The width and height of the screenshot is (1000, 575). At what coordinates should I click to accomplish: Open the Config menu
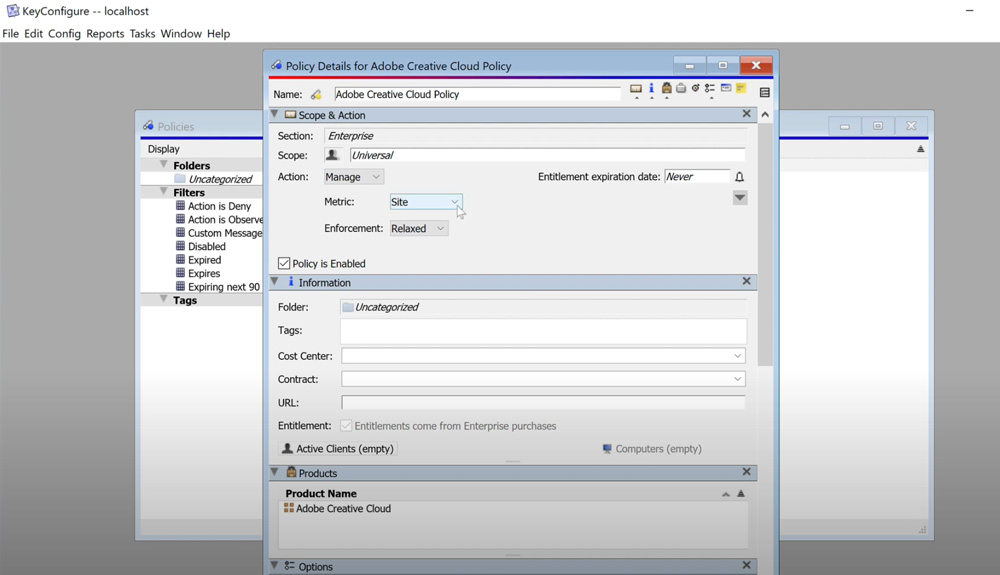click(x=64, y=34)
